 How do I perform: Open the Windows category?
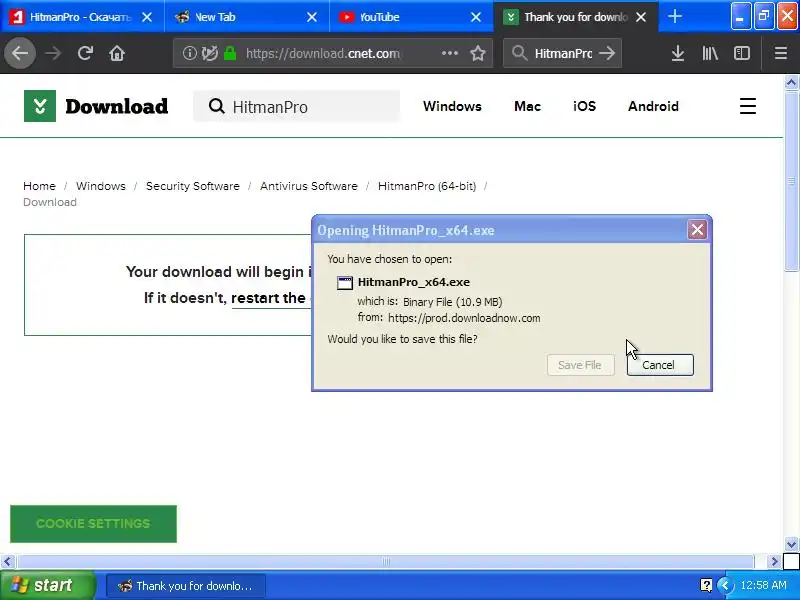point(452,106)
